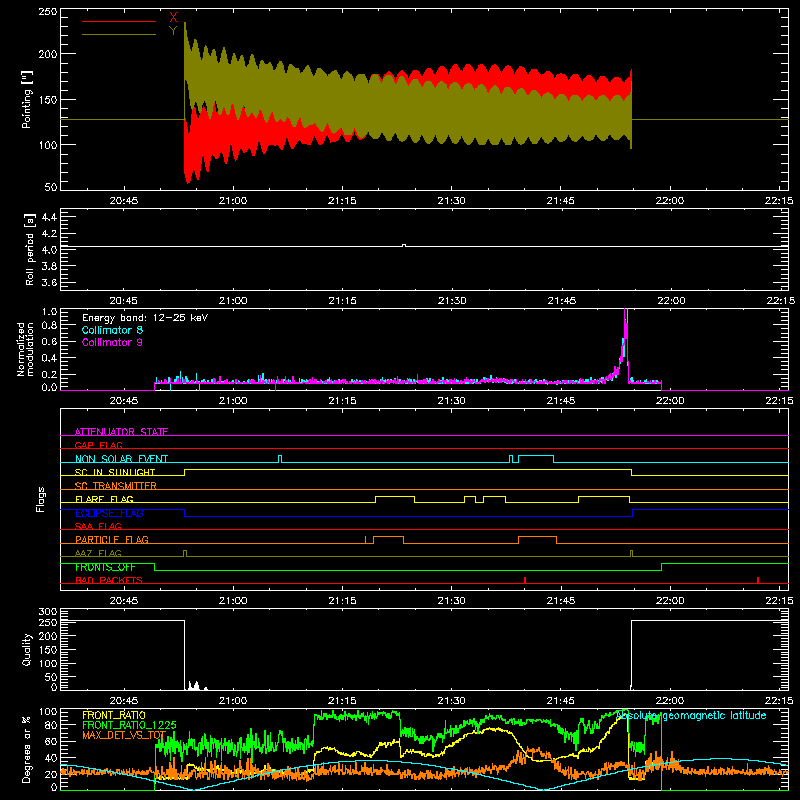
Task: Click the 3.6 tick on Roll period axis
Action: coord(49,282)
